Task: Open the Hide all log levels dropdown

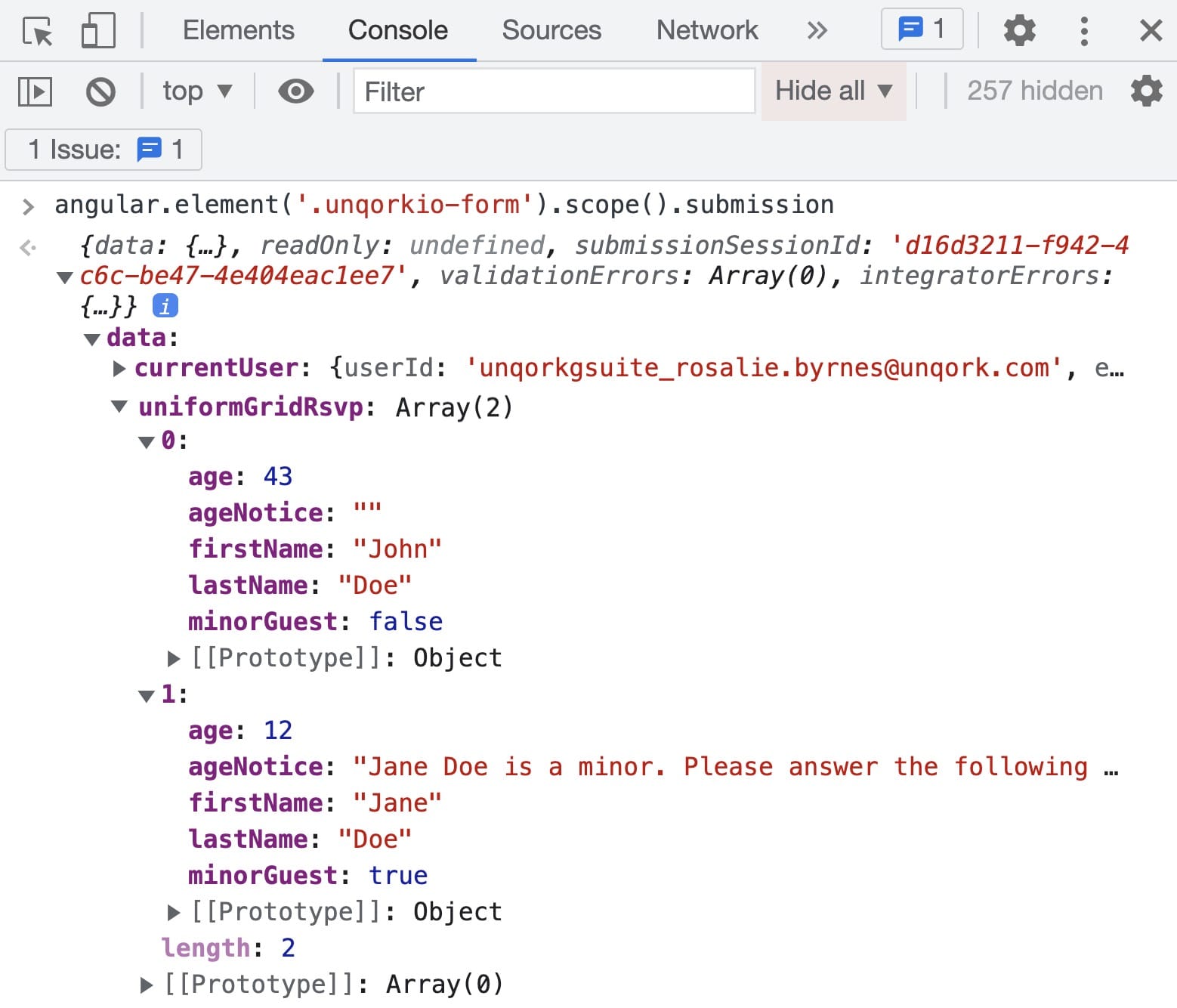Action: (834, 91)
